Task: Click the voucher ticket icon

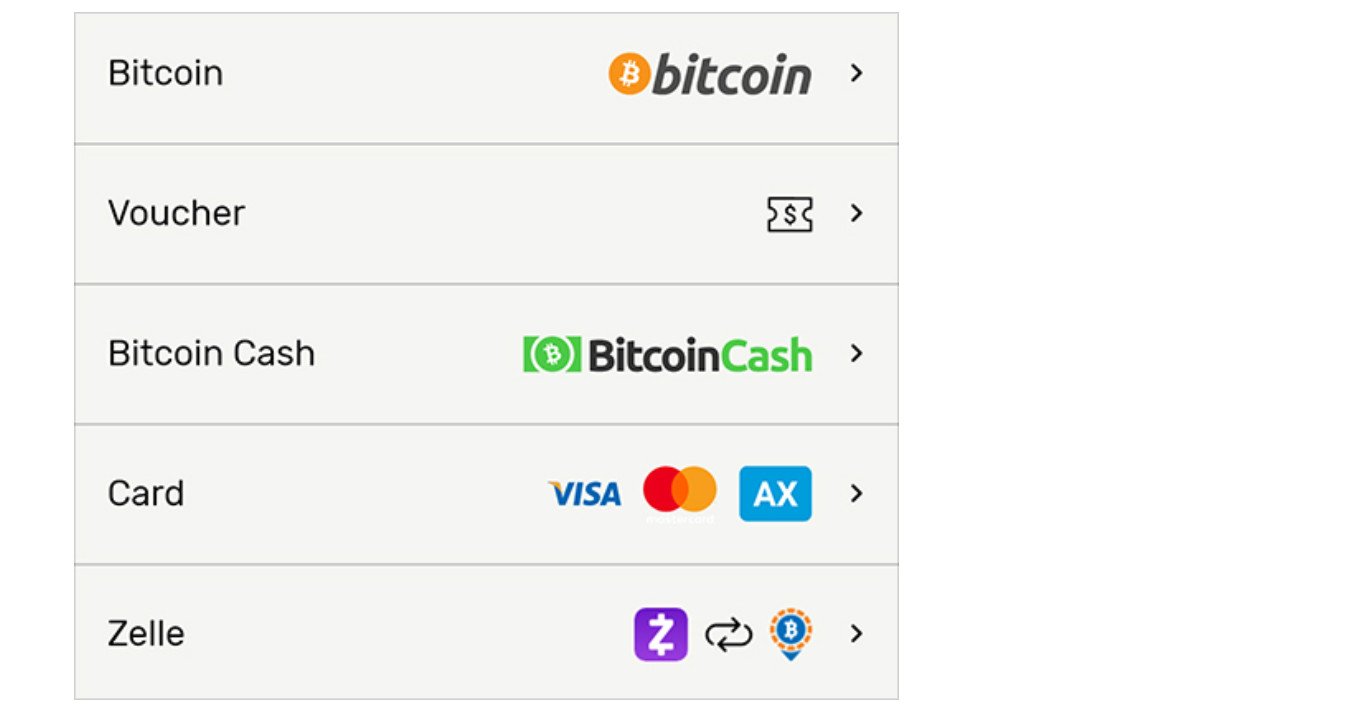Action: (x=789, y=214)
